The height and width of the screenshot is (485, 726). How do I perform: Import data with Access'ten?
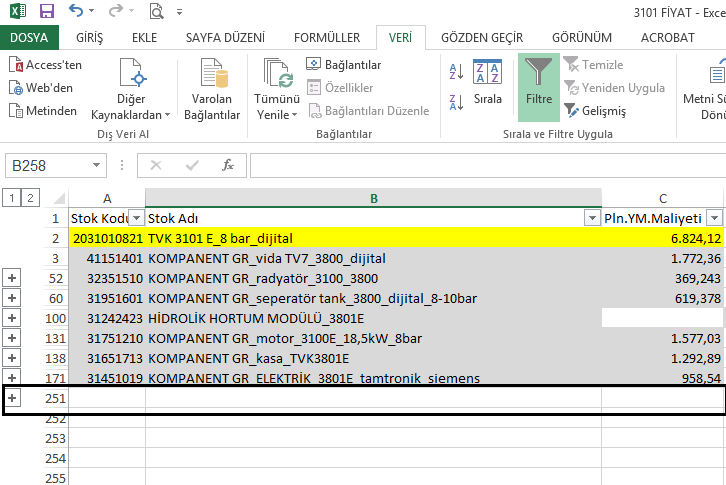coord(45,65)
